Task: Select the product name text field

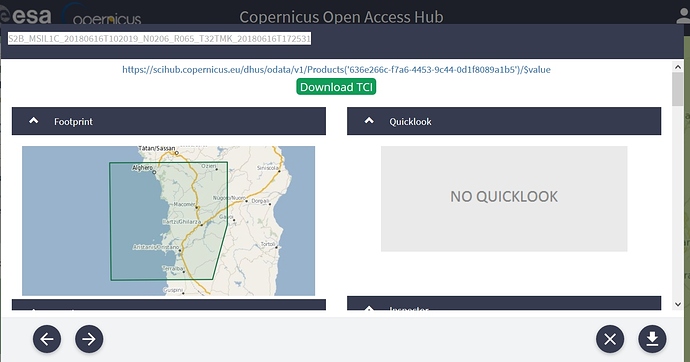Action: pyautogui.click(x=159, y=39)
